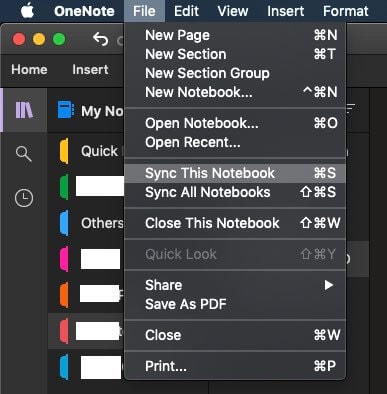Select Close in File menu

coord(235,335)
